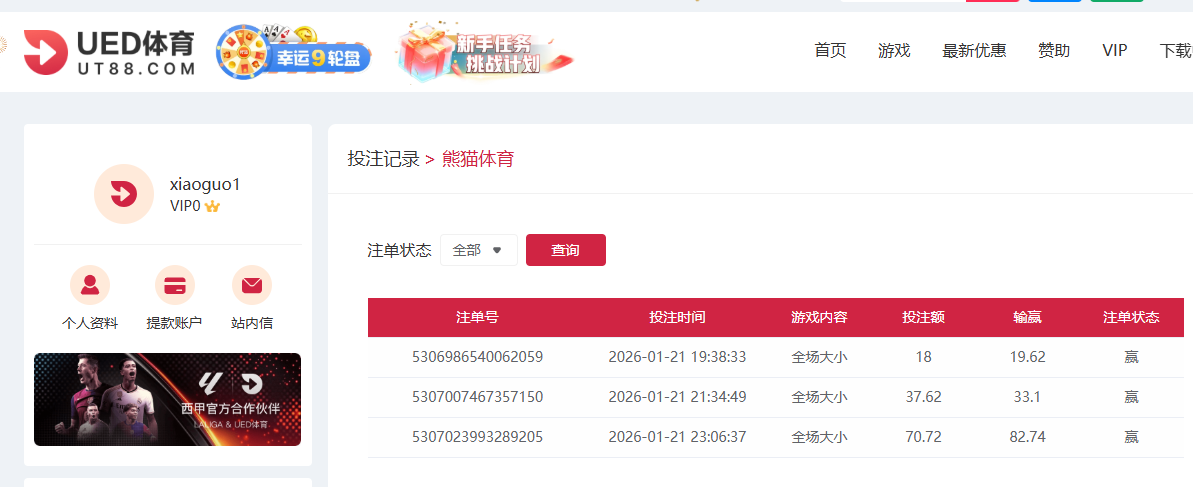
Task: Open the 西甲官方合作伙伴 banner
Action: (167, 399)
